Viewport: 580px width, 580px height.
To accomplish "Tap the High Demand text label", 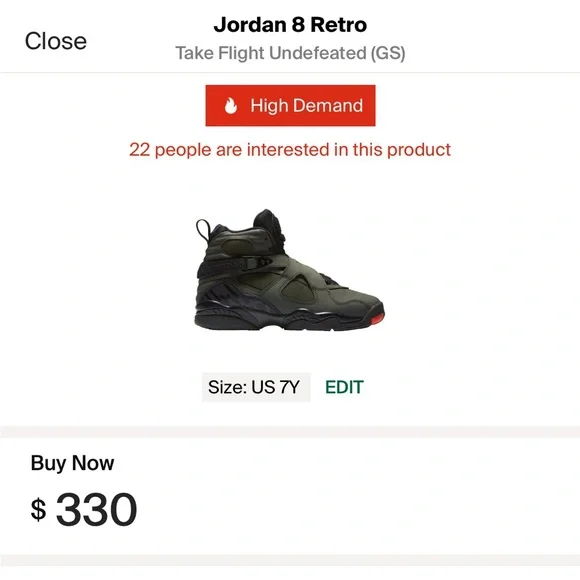I will point(307,106).
